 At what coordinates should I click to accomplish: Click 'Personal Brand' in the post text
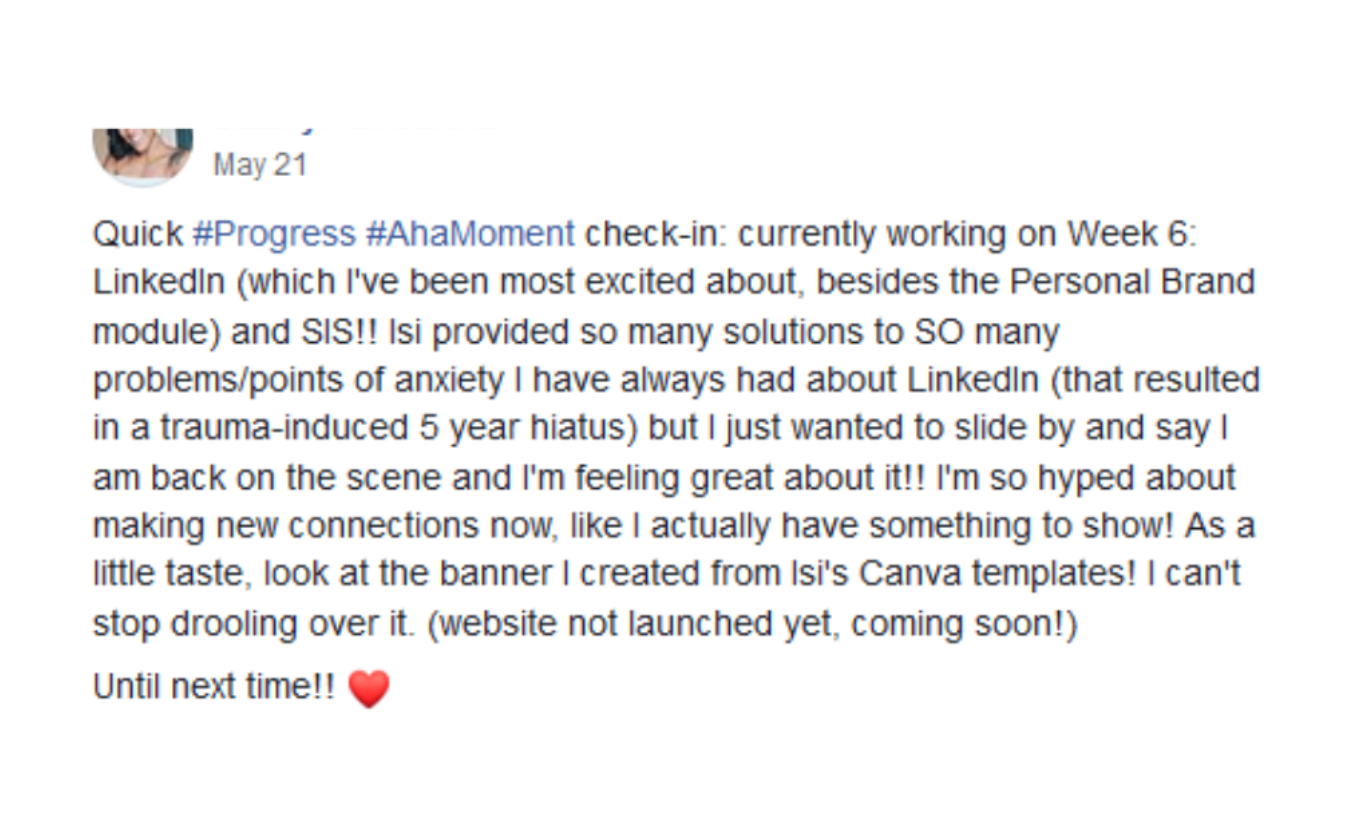1132,282
